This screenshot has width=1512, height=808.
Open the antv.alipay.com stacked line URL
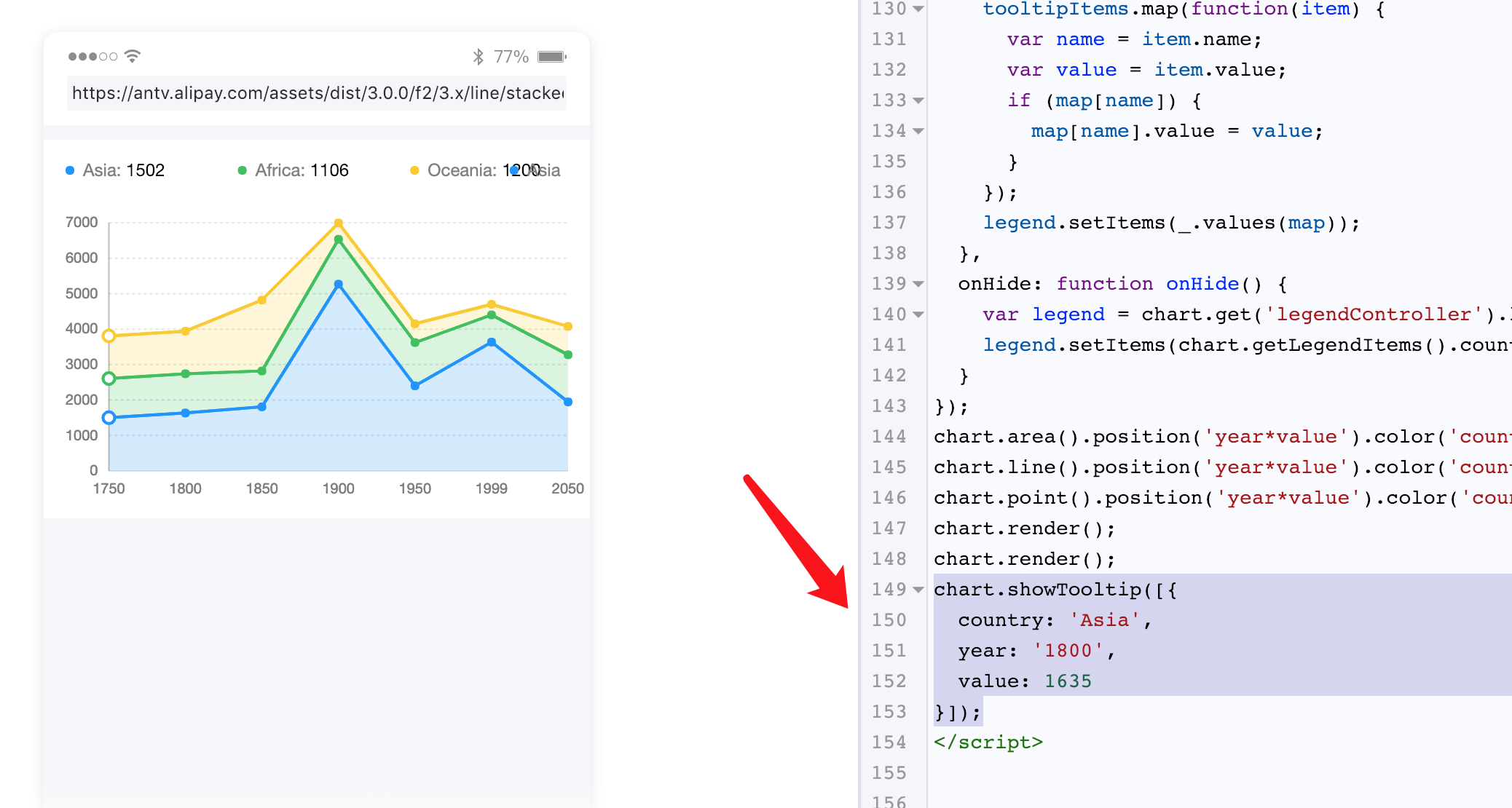click(317, 93)
